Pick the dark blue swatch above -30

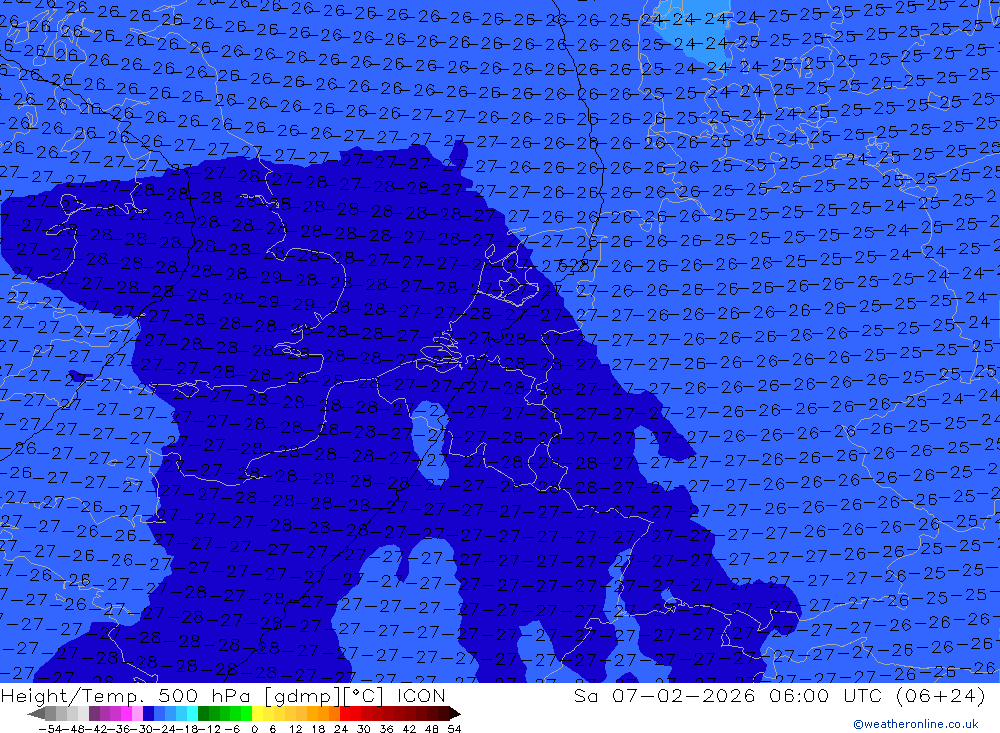click(148, 713)
